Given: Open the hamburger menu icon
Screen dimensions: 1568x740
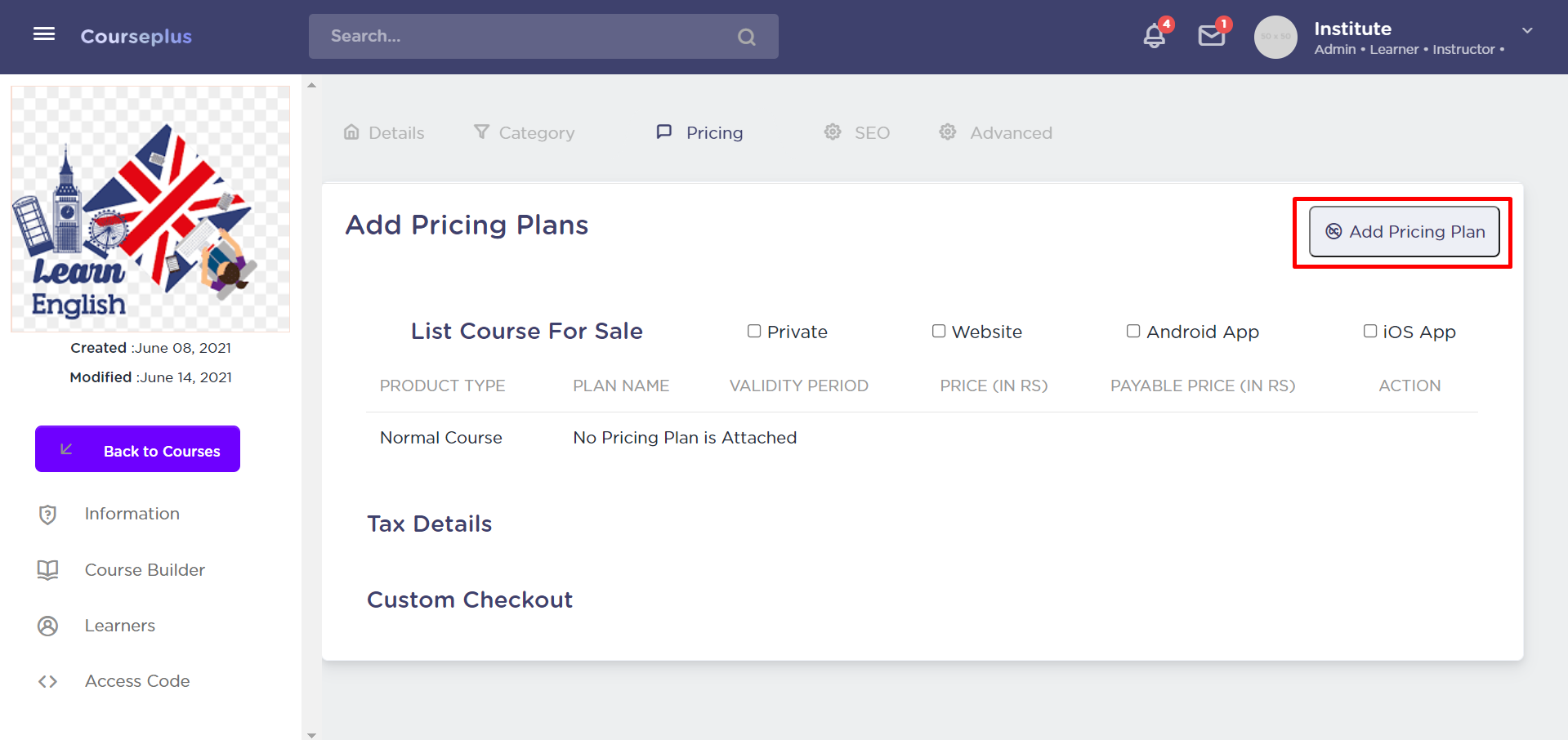Looking at the screenshot, I should [44, 34].
